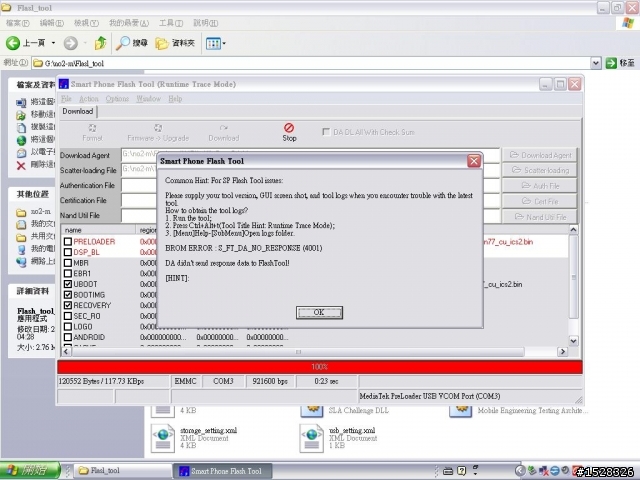Close the Smart Phone Flash Tool error dialog
This screenshot has height=480, width=640.
click(473, 161)
